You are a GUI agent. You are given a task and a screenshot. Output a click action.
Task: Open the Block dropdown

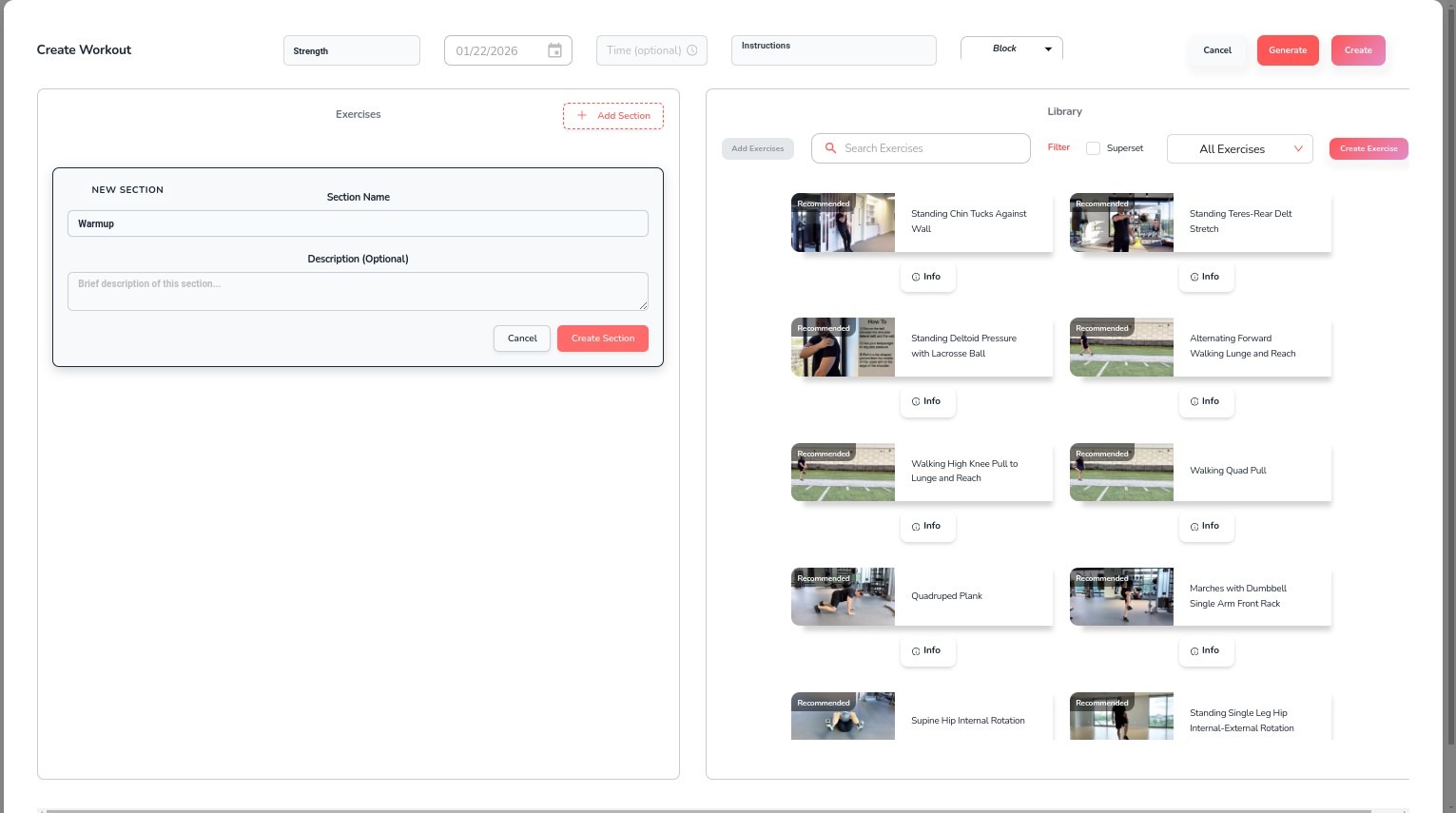1012,48
